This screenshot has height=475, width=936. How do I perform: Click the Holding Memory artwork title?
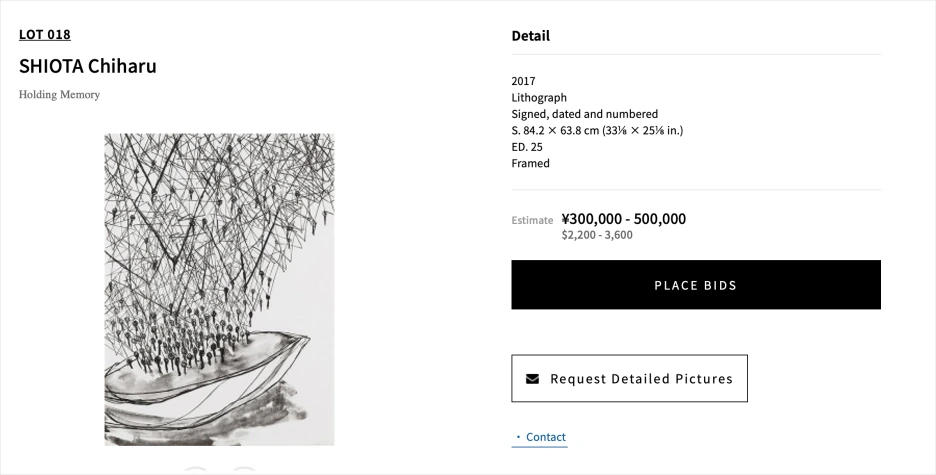59,95
